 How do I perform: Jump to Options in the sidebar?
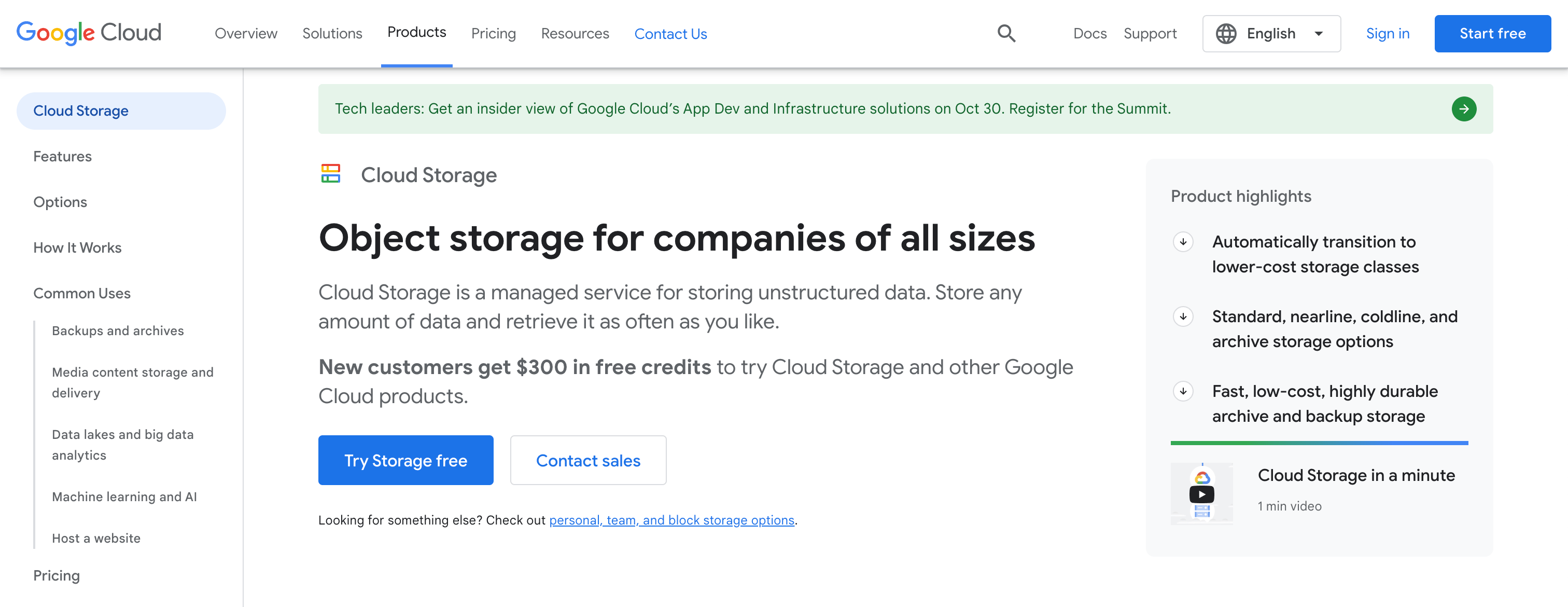(x=60, y=202)
